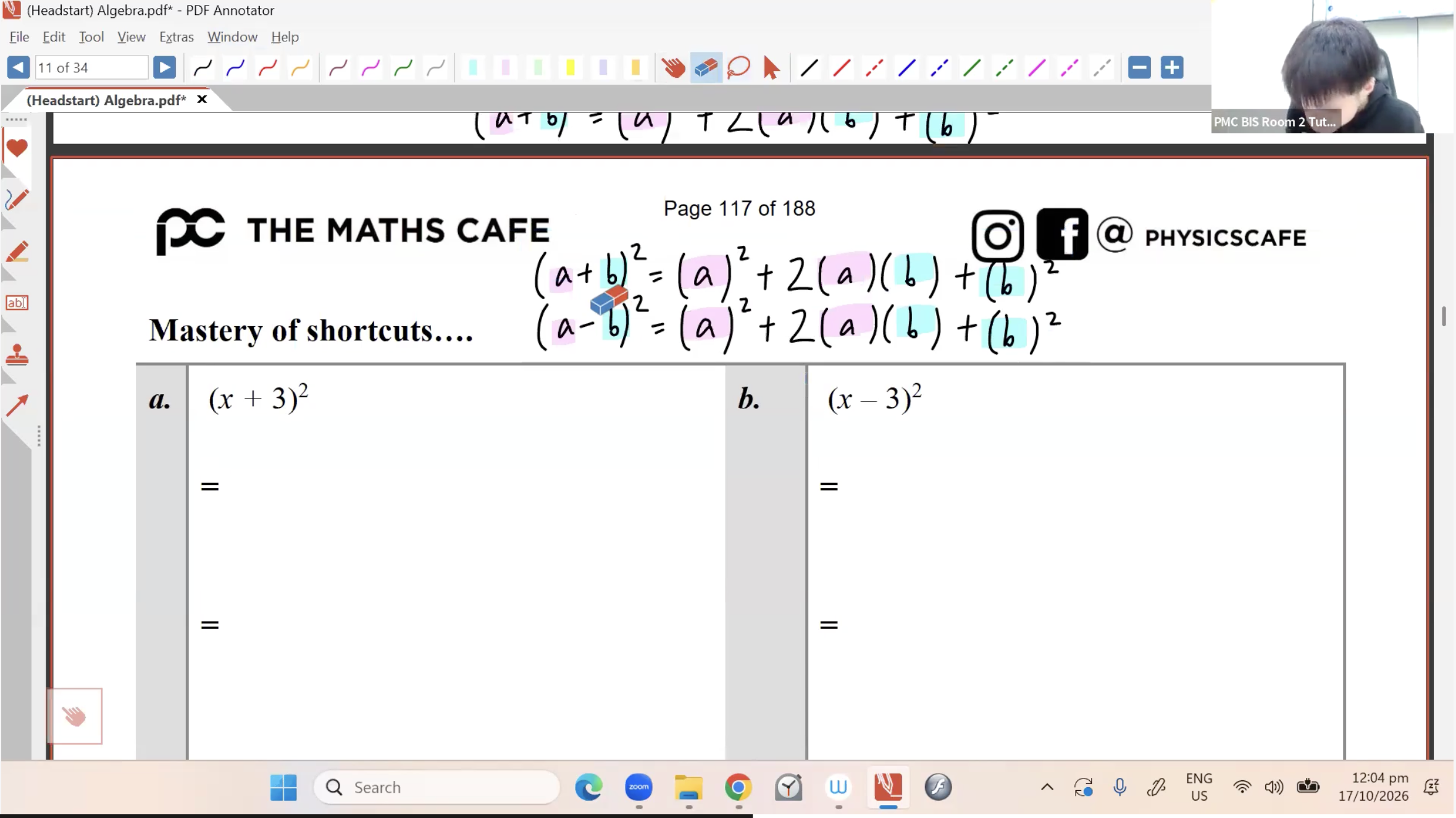Open the Tool menu
This screenshot has height=818, width=1456.
click(x=91, y=37)
